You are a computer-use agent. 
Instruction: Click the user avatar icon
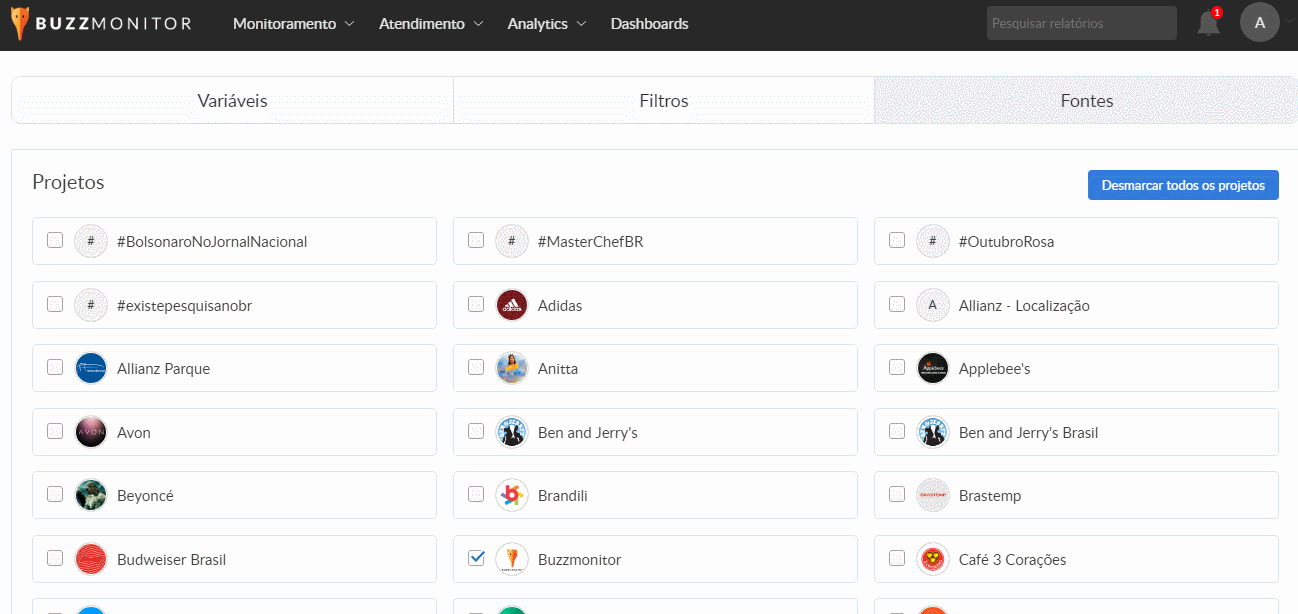point(1259,23)
